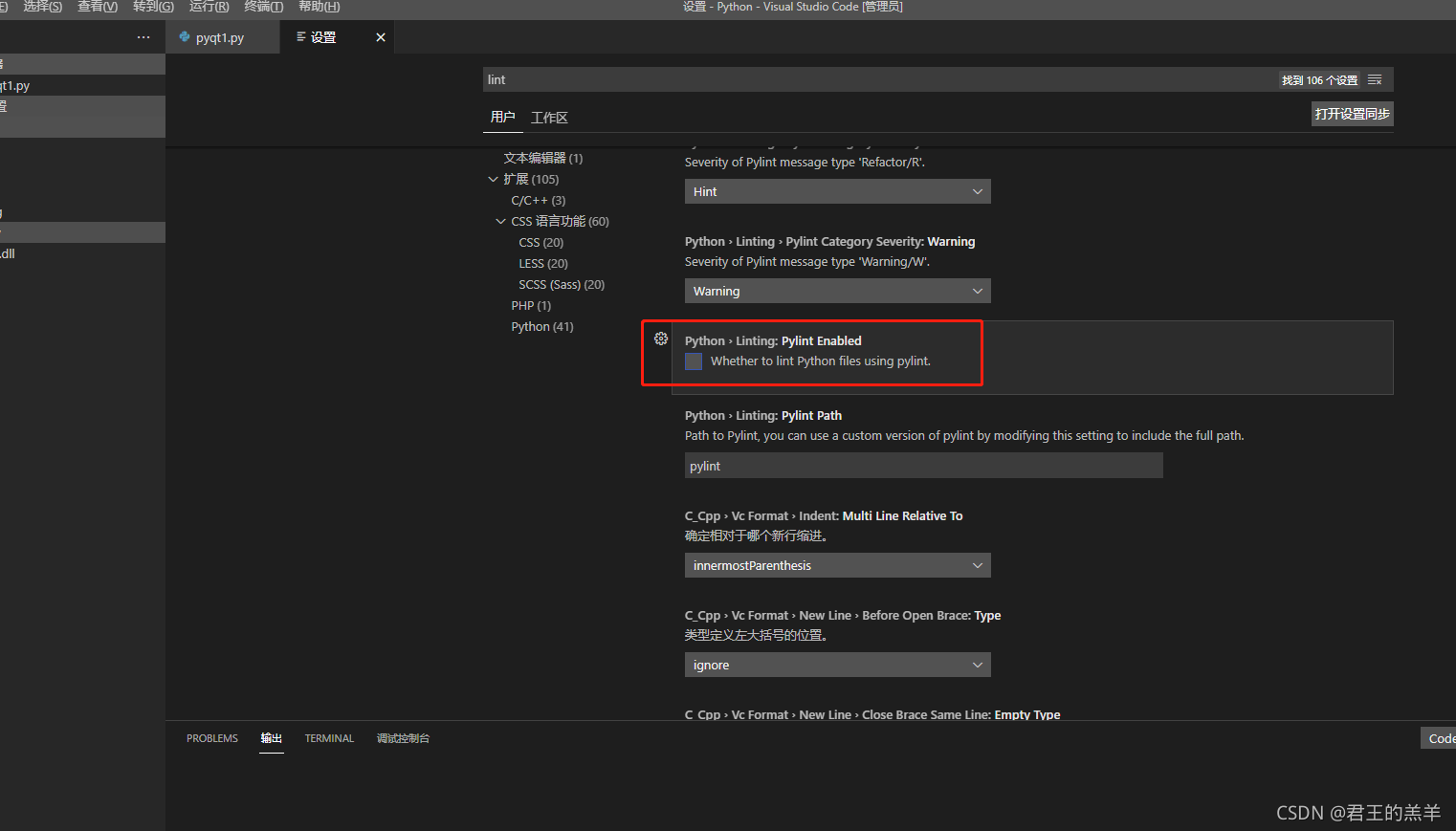Open the Refactor severity Hint dropdown
Viewport: 1456px width, 831px height.
[837, 191]
